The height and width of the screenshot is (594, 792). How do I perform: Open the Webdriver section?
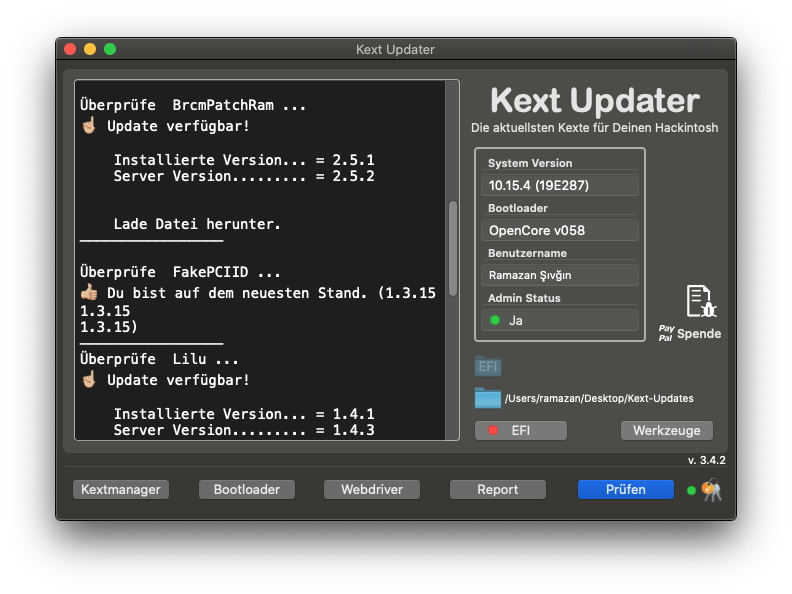click(x=372, y=489)
